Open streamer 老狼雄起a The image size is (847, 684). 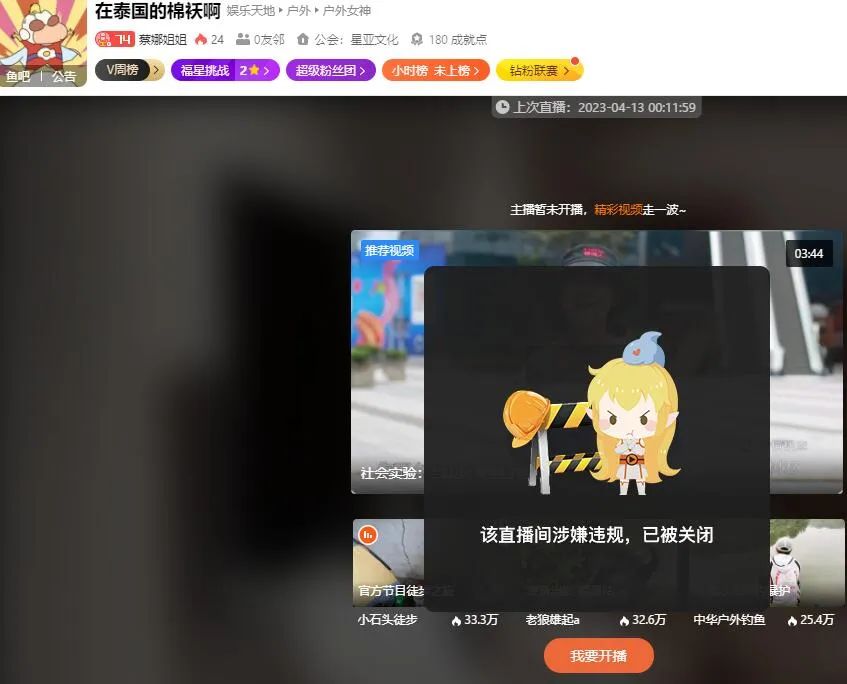(x=552, y=620)
